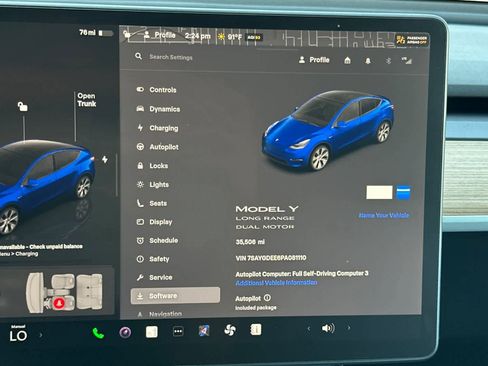488x366 pixels.
Task: Tap the LTE signal strength icon
Action: click(x=407, y=60)
